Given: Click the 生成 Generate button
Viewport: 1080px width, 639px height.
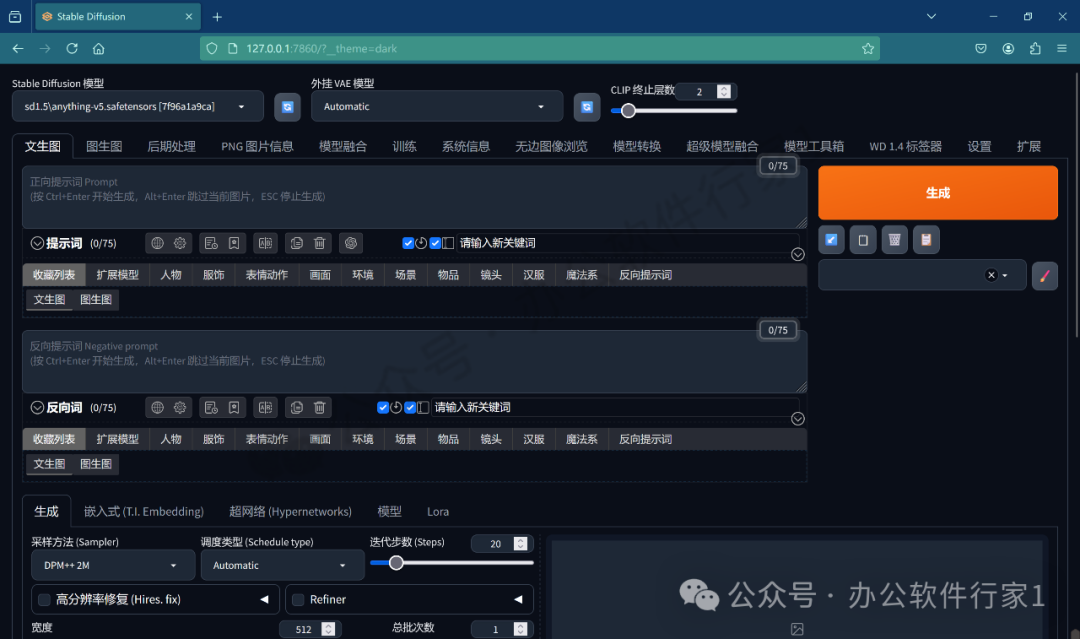Looking at the screenshot, I should pyautogui.click(x=937, y=192).
